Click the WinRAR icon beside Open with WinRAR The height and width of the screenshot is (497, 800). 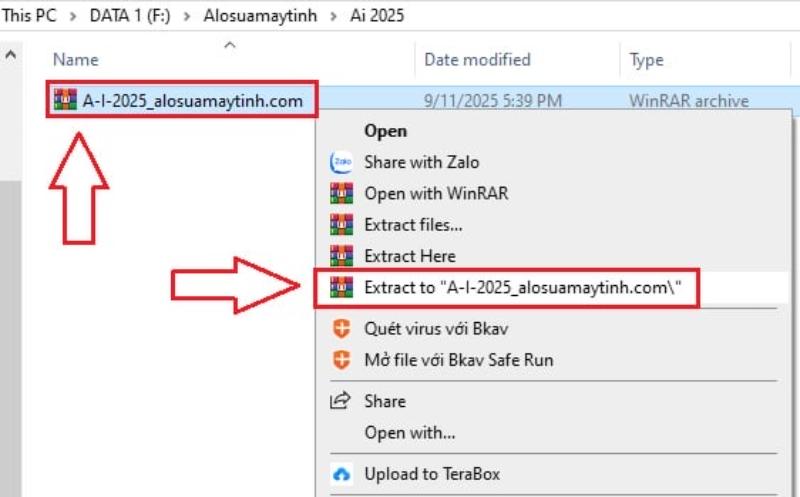coord(342,193)
